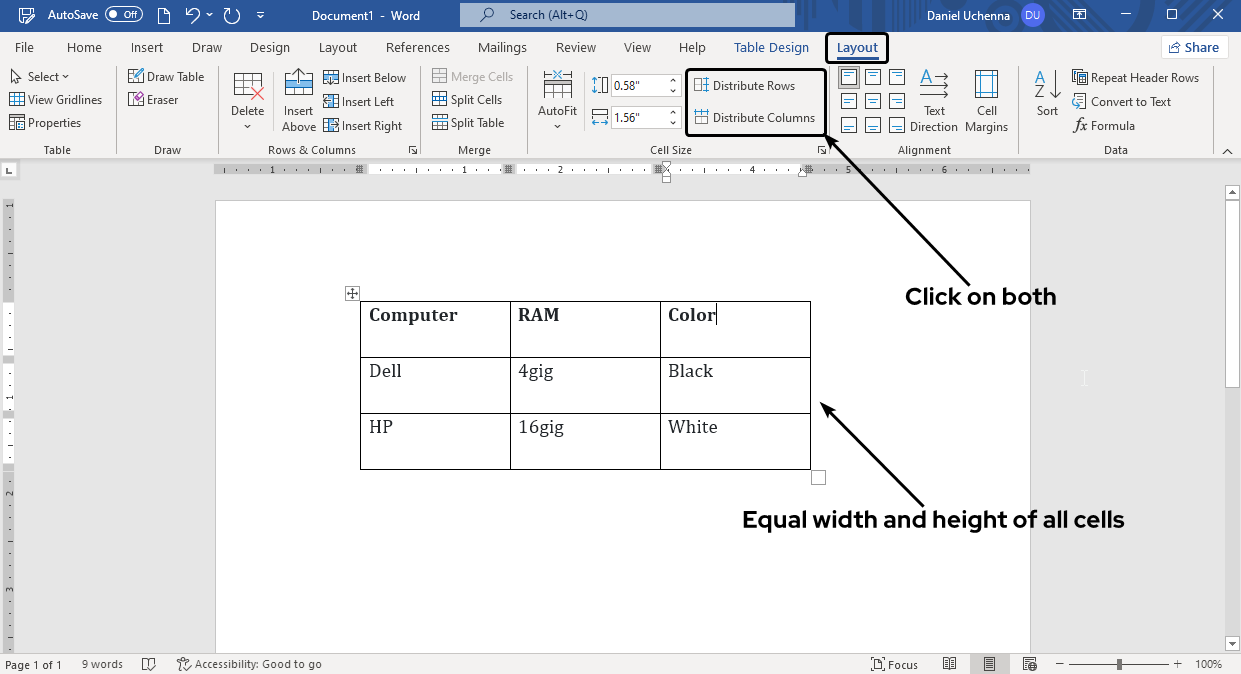The width and height of the screenshot is (1241, 674).
Task: Click the Distribute Columns button
Action: point(755,118)
